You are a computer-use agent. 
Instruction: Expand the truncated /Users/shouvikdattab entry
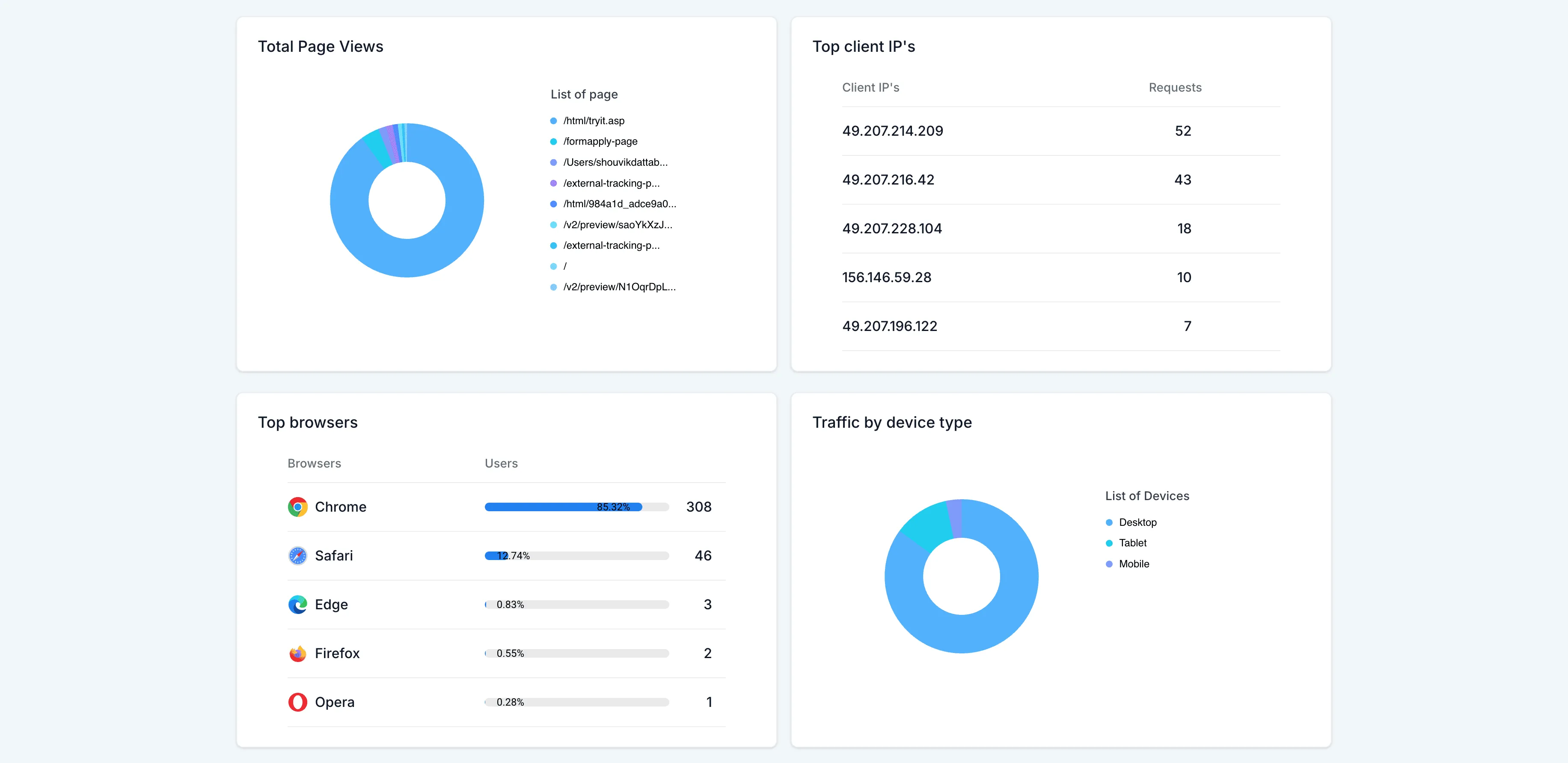click(615, 162)
